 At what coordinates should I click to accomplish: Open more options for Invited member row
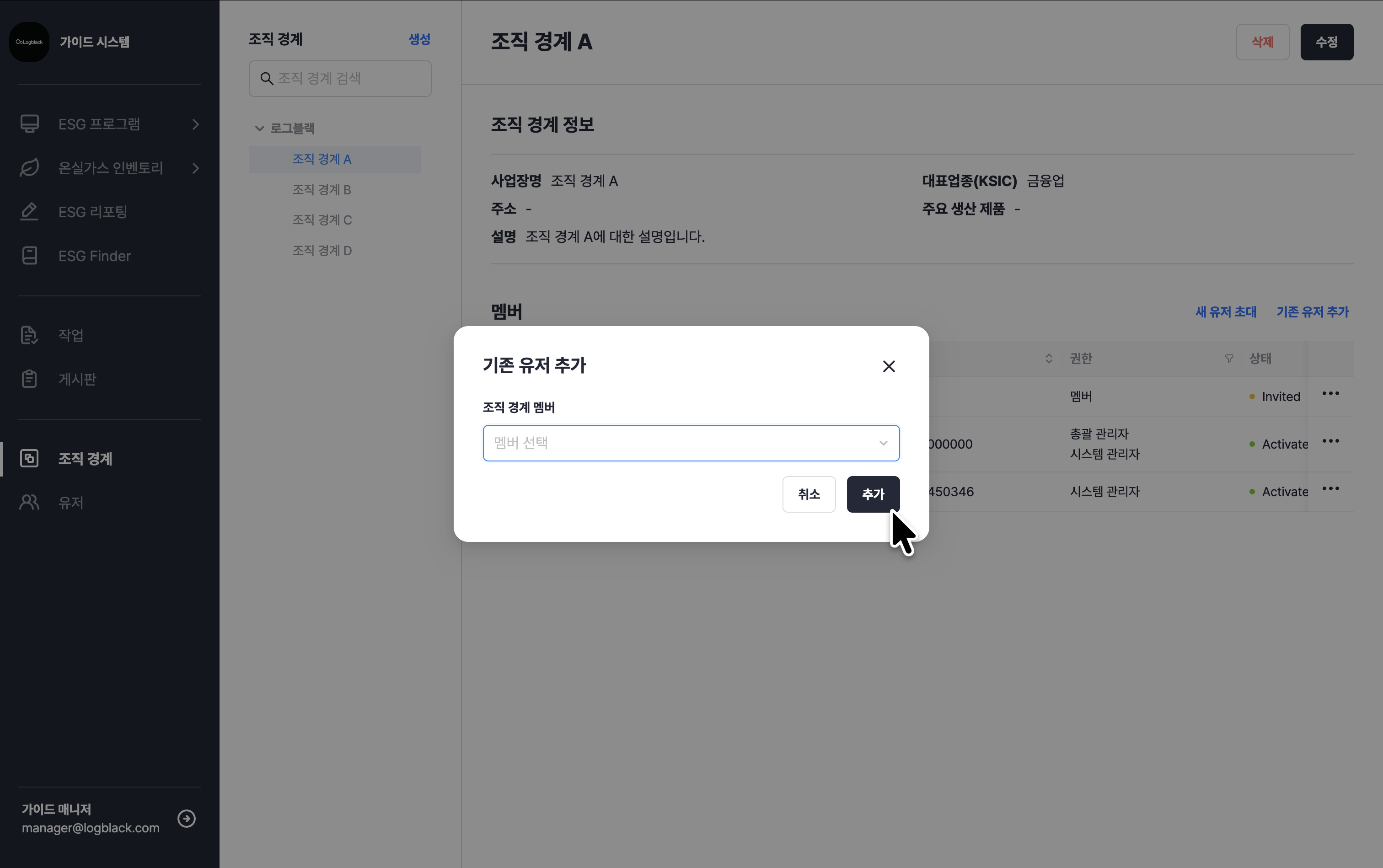1330,394
